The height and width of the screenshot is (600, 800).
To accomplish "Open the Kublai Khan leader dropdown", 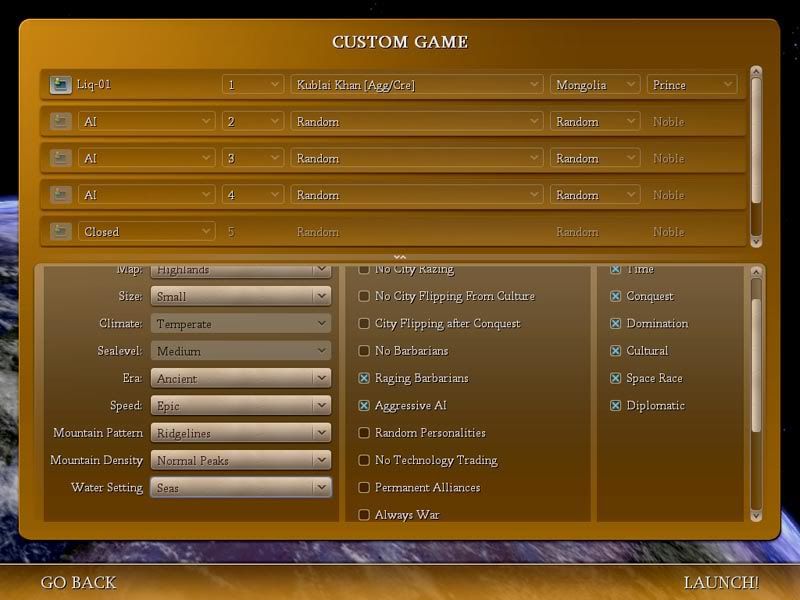I will tap(417, 85).
